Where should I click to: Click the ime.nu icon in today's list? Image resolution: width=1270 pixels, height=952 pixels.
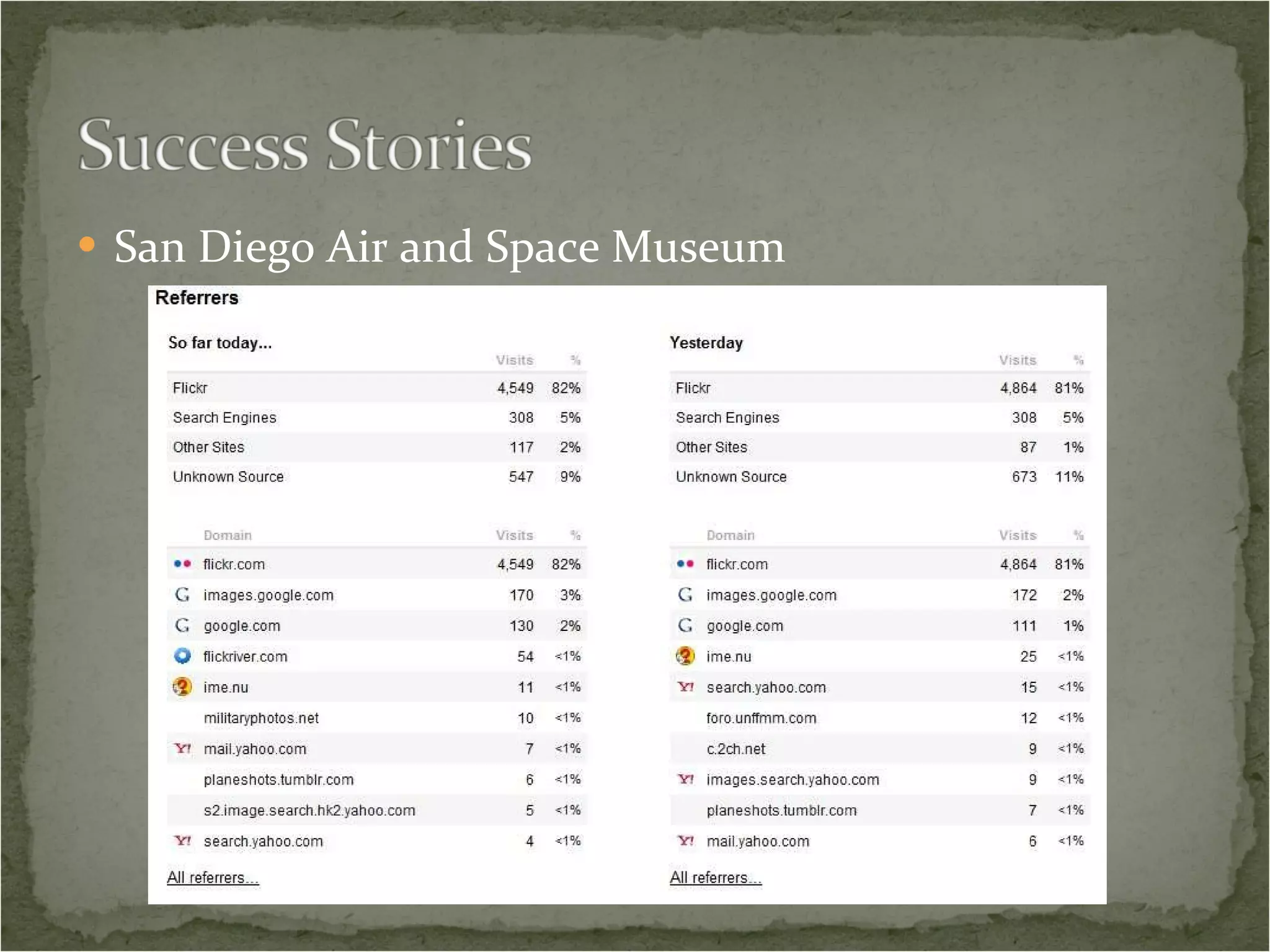pos(182,687)
